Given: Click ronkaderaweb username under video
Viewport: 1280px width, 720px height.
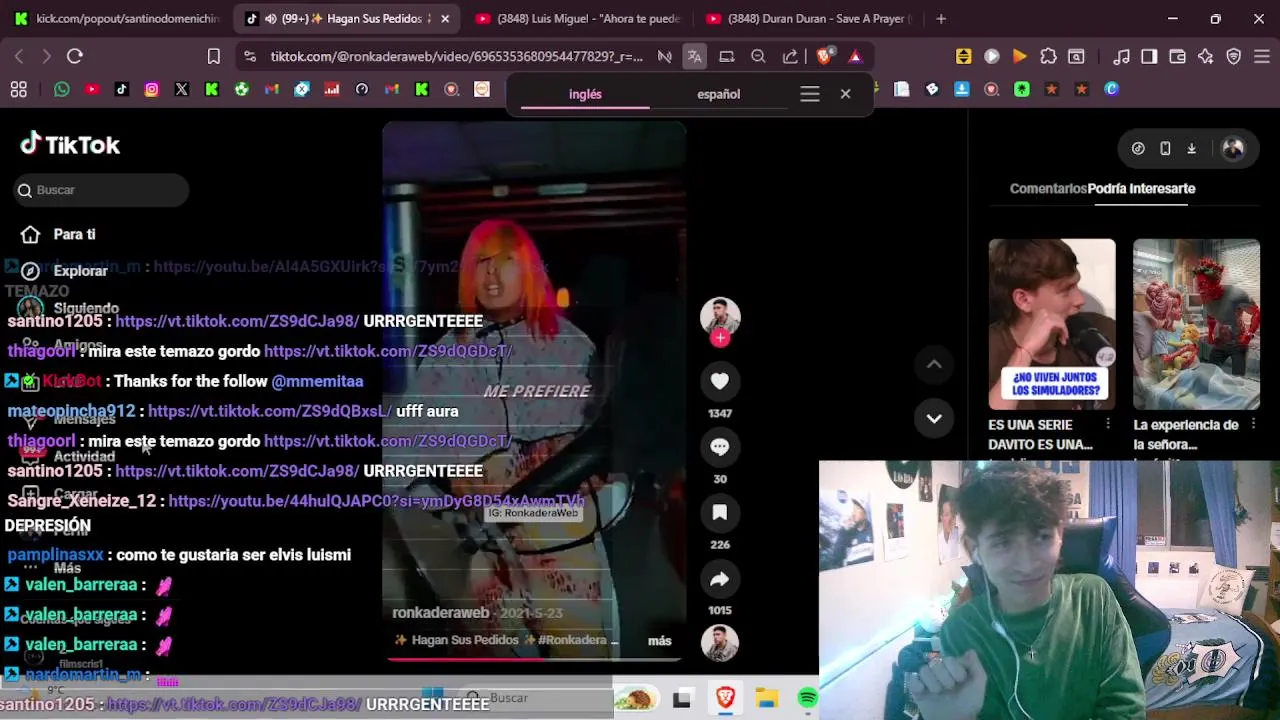Looking at the screenshot, I should [440, 612].
